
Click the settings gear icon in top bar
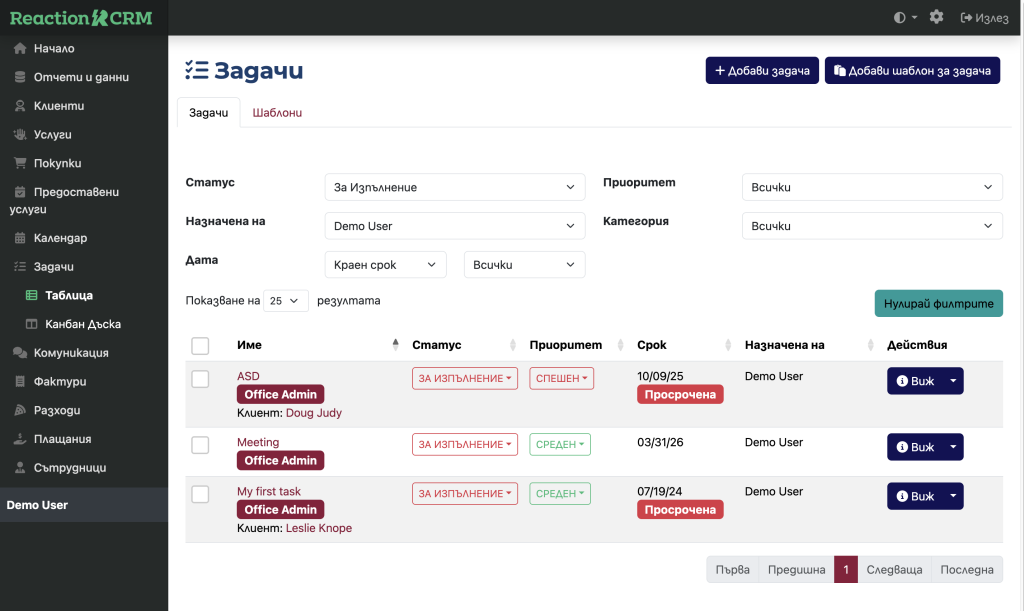[x=936, y=17]
